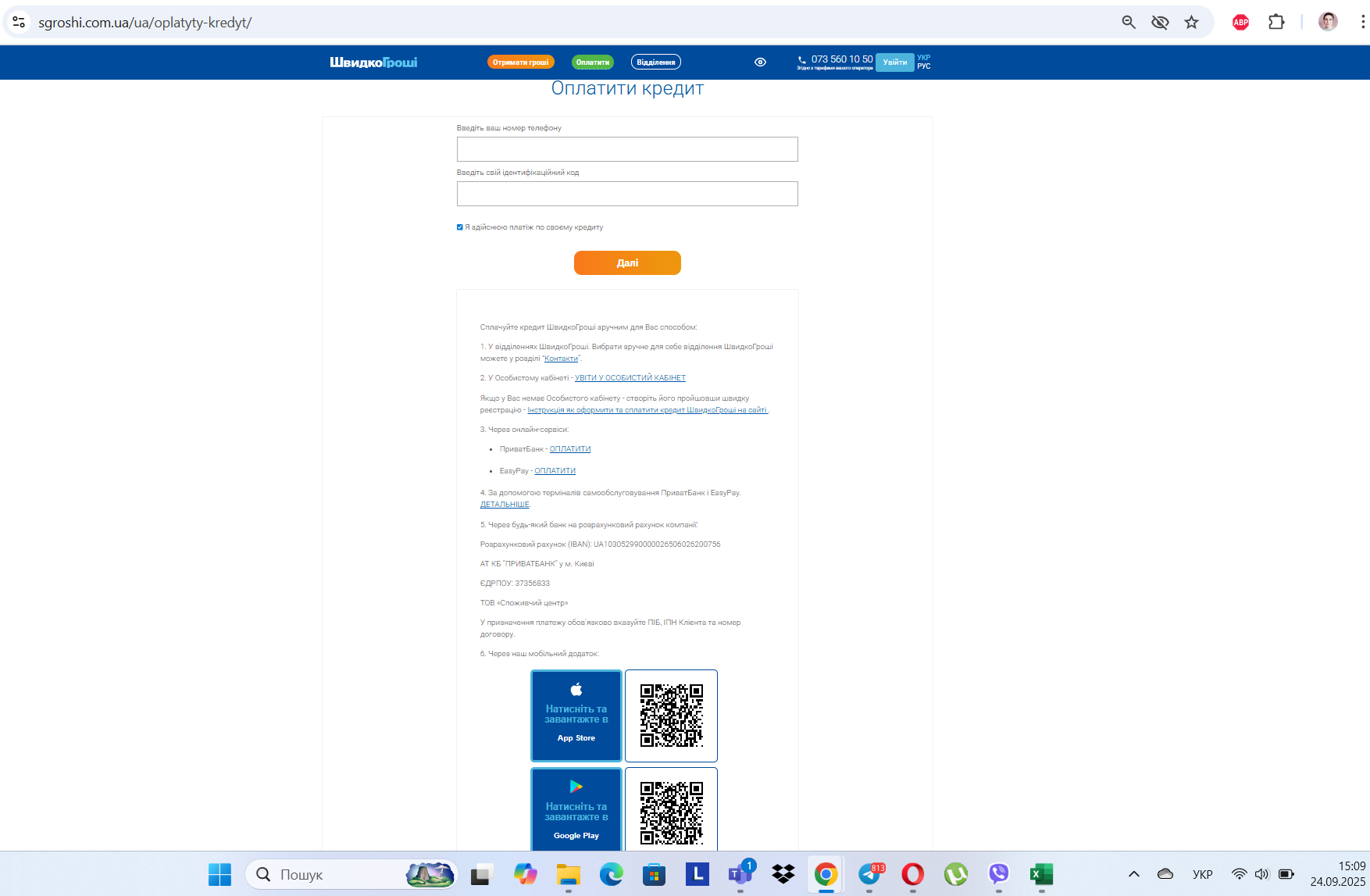This screenshot has width=1370, height=896.
Task: Open the Windows Start menu
Action: pos(219,874)
